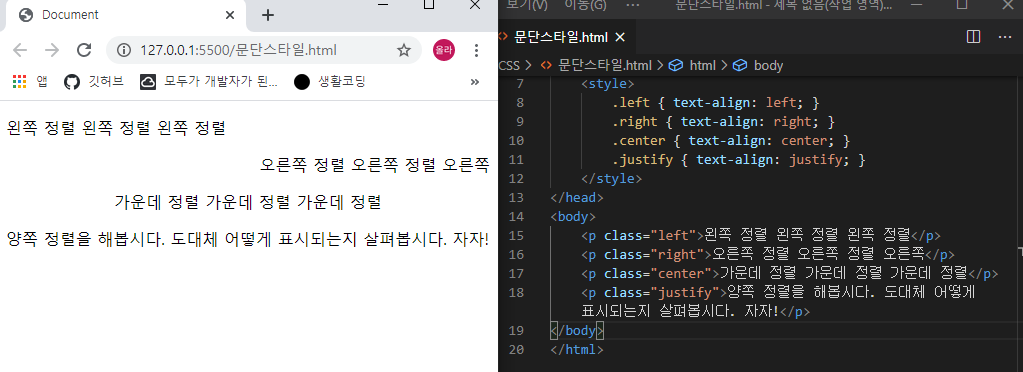Open the 이동(G) menu in VS Code

pyautogui.click(x=585, y=5)
